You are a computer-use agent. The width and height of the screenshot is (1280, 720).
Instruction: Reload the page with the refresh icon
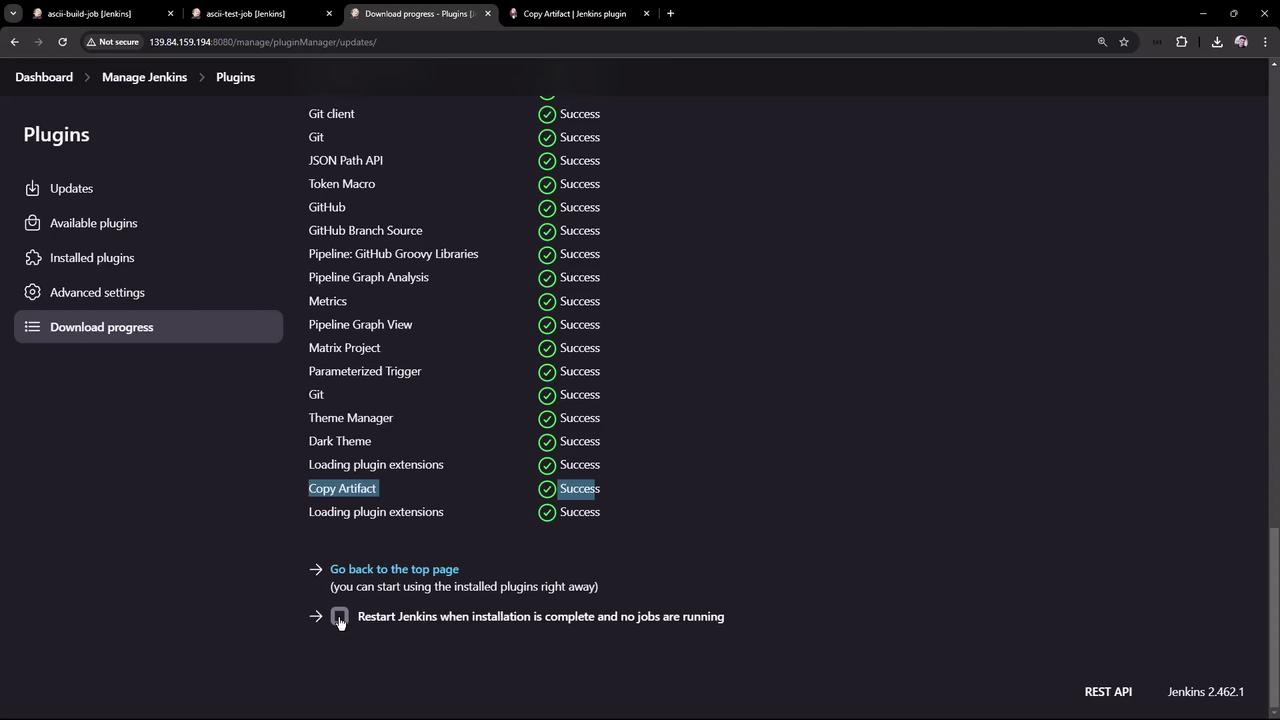click(x=62, y=42)
